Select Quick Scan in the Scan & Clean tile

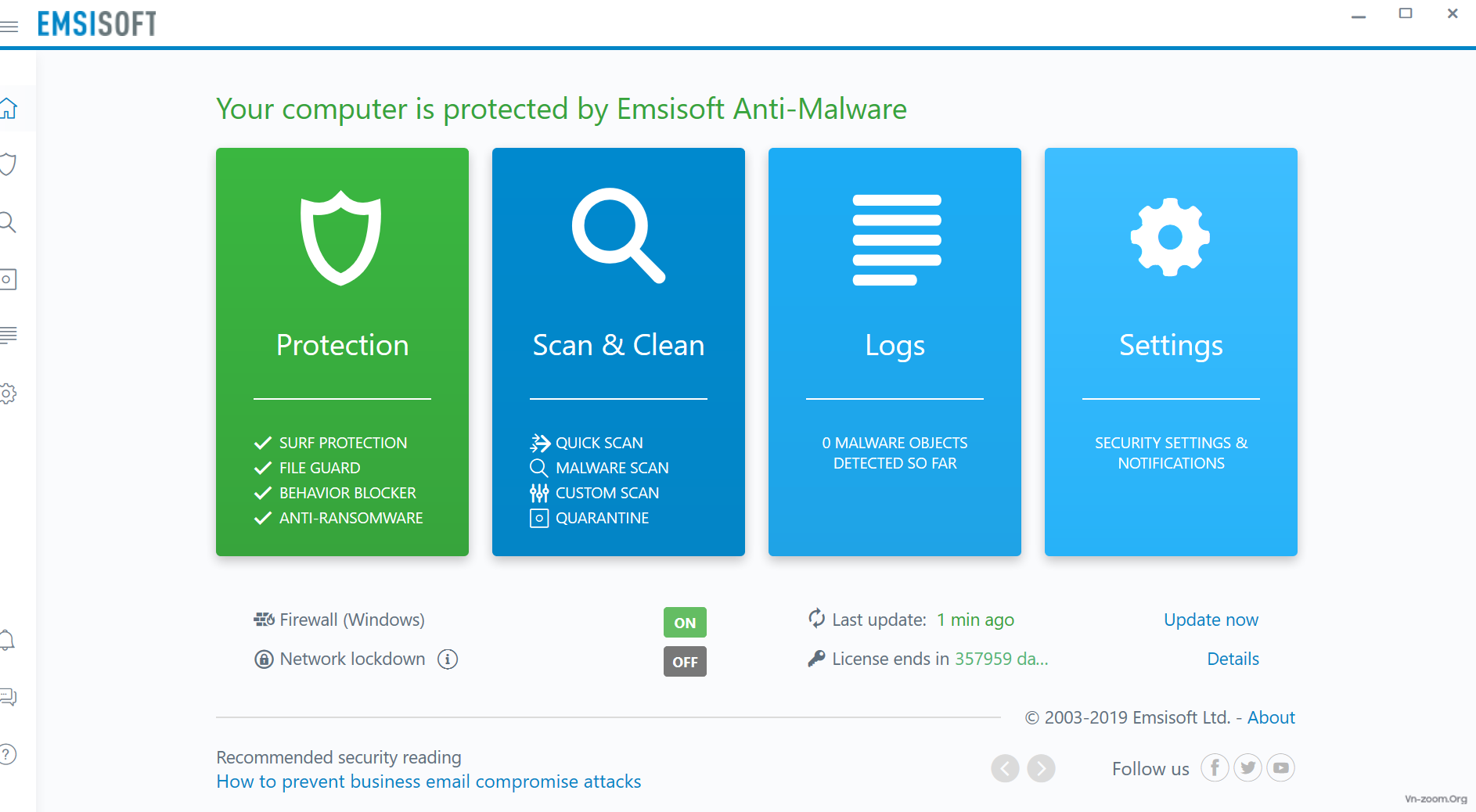599,443
